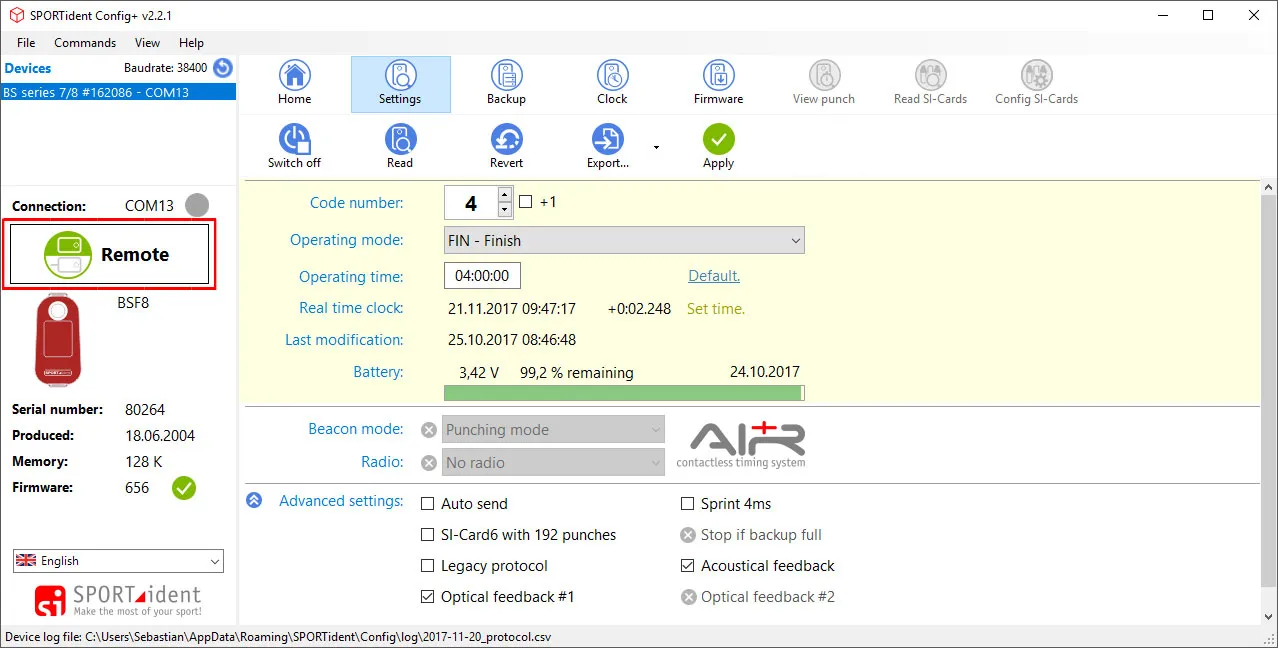The image size is (1278, 648).
Task: Click the Beacon mode locked icon
Action: click(x=429, y=430)
